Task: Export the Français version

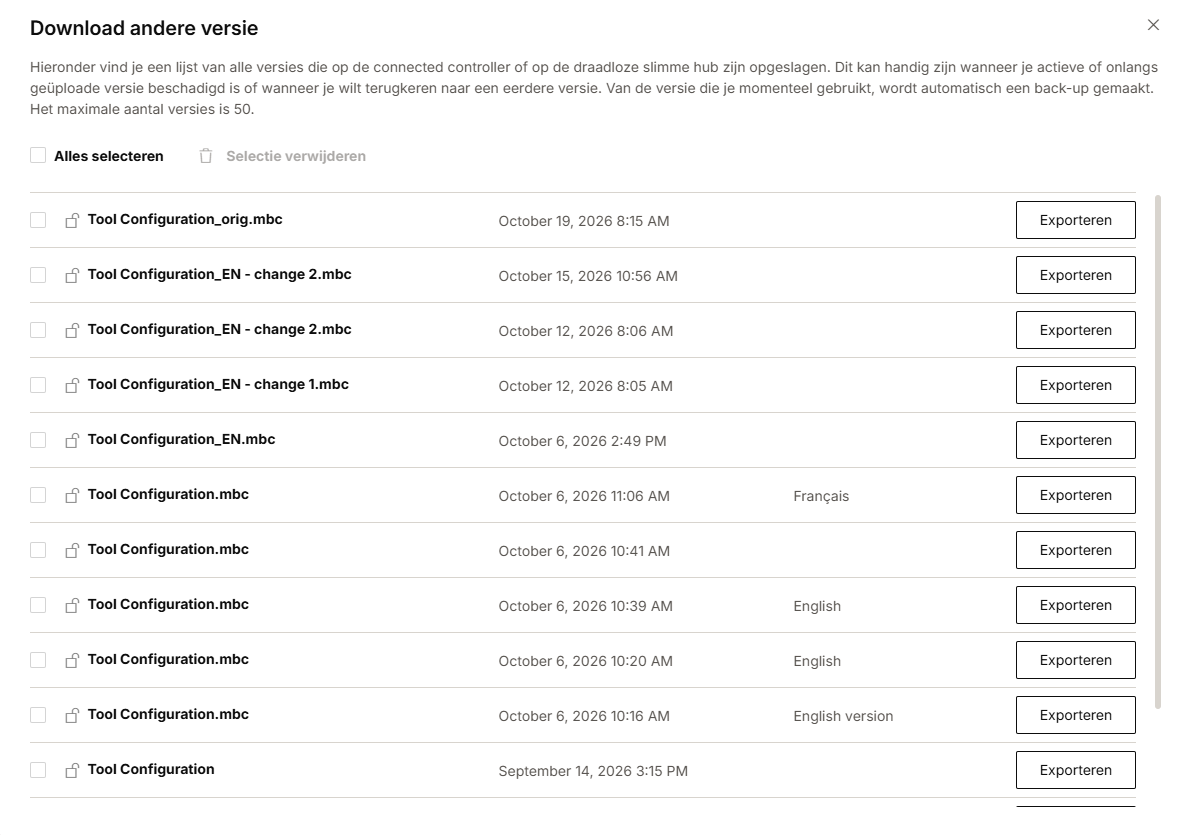Action: [x=1076, y=495]
